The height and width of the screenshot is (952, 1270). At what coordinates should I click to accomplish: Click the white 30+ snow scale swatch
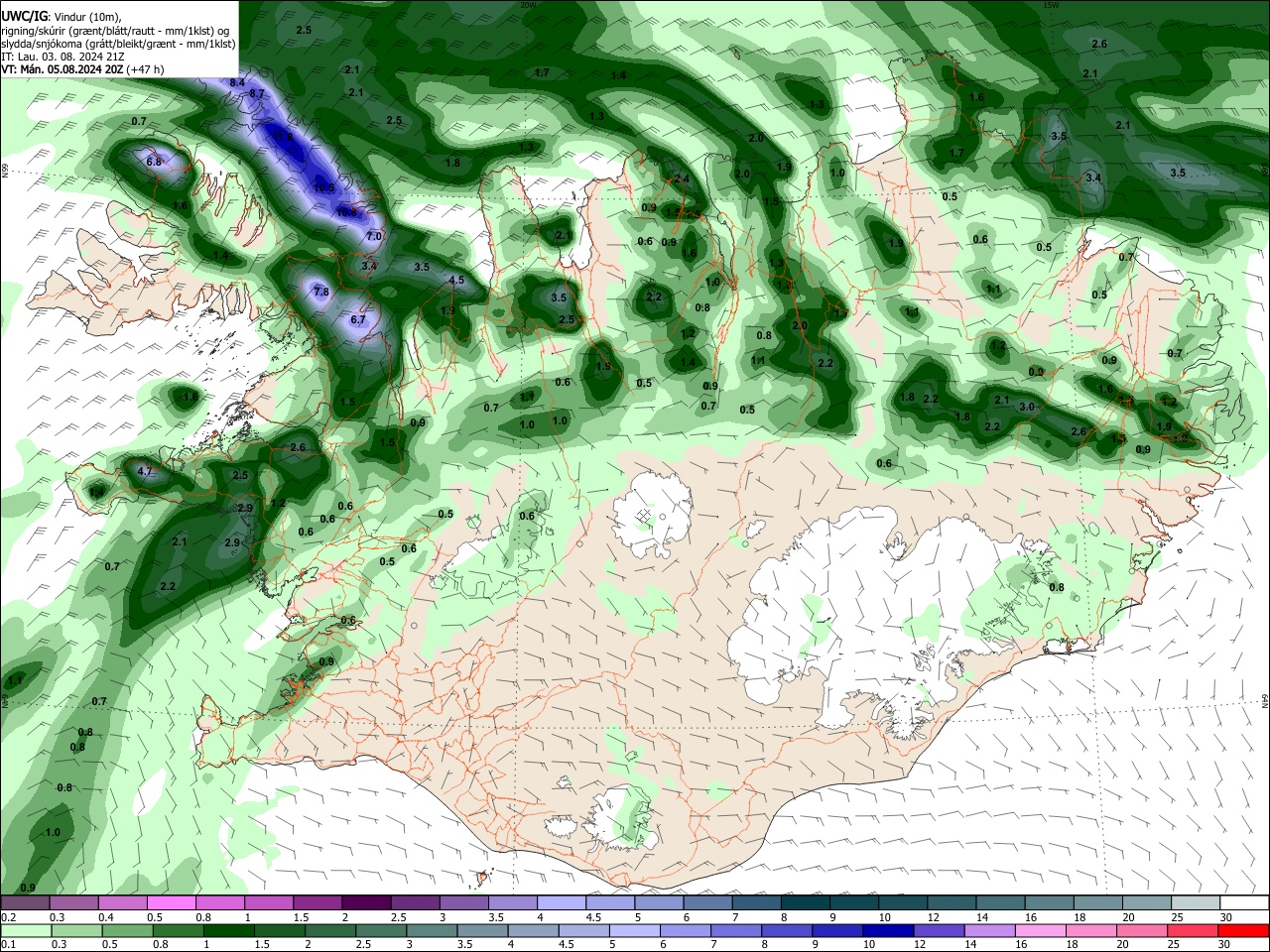1243,903
